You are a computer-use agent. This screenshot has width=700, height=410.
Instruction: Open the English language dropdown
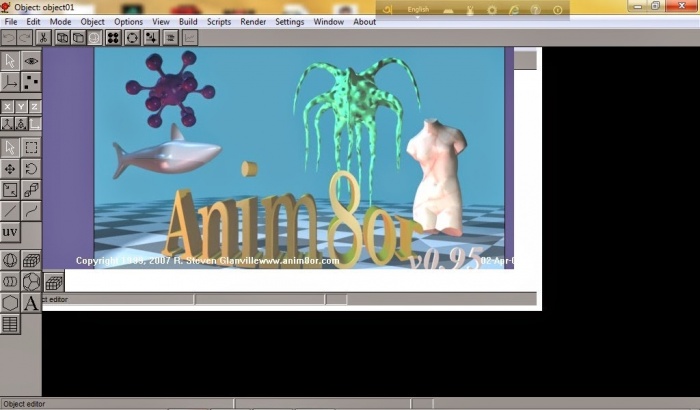tap(418, 10)
